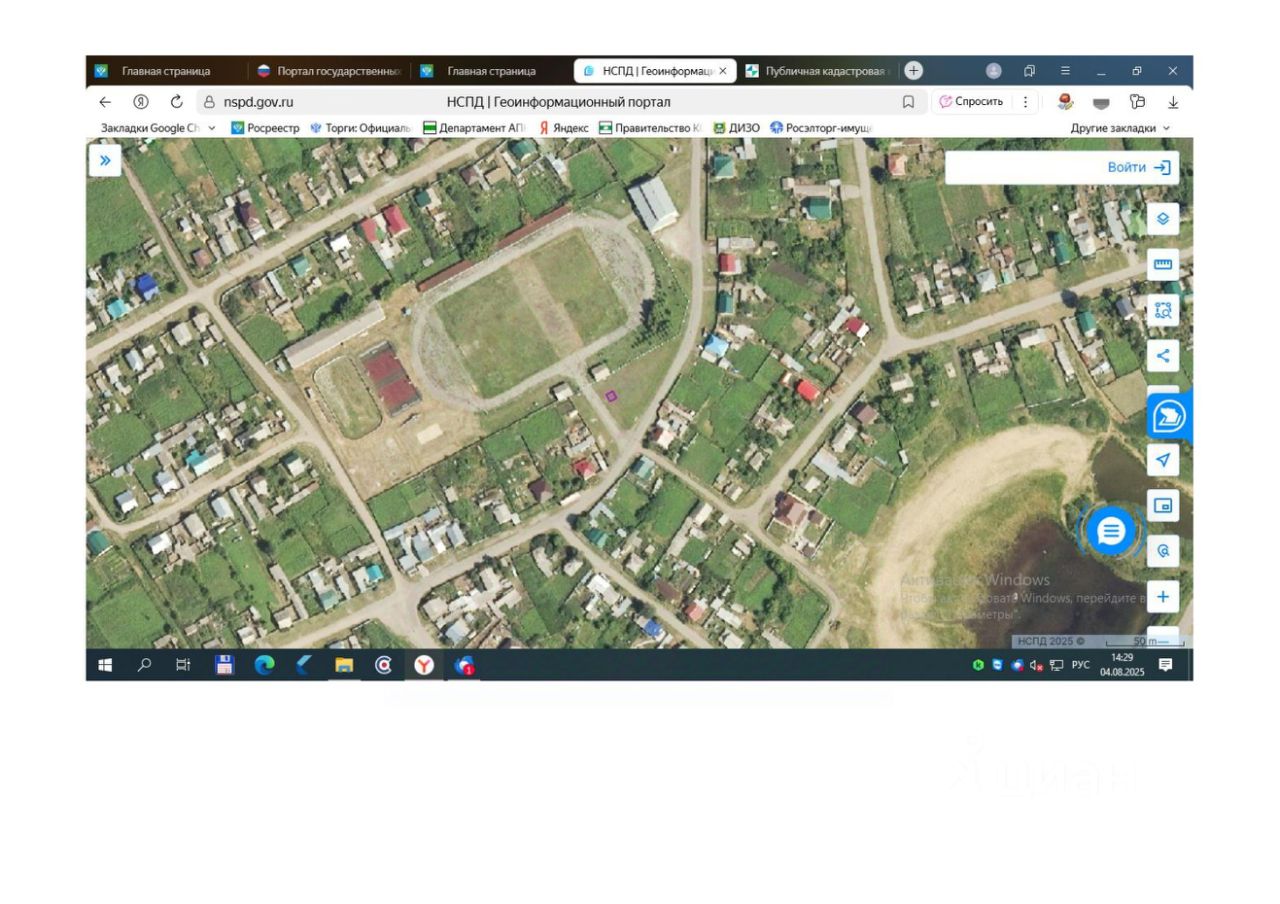Viewport: 1280px width, 904px height.
Task: Open the menu beside Спросить
Action: coord(1025,102)
